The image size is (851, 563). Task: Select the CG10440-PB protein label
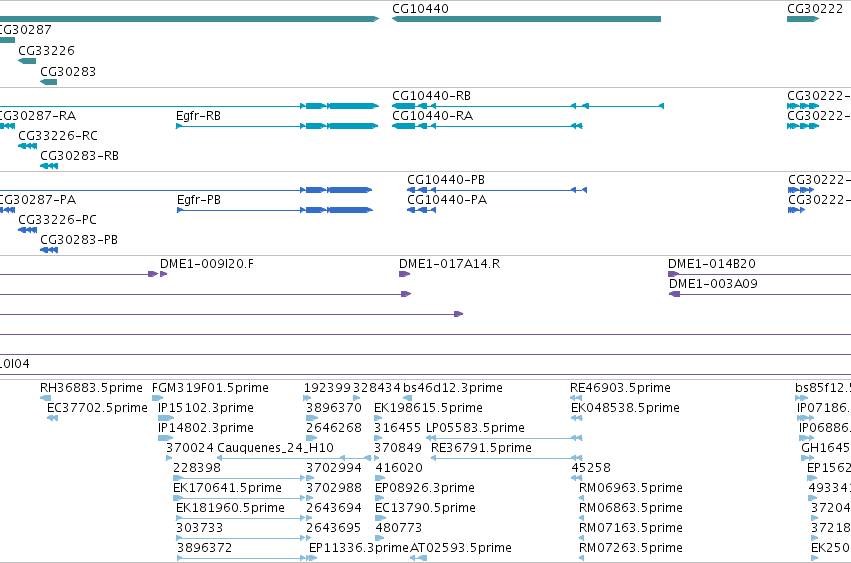446,180
